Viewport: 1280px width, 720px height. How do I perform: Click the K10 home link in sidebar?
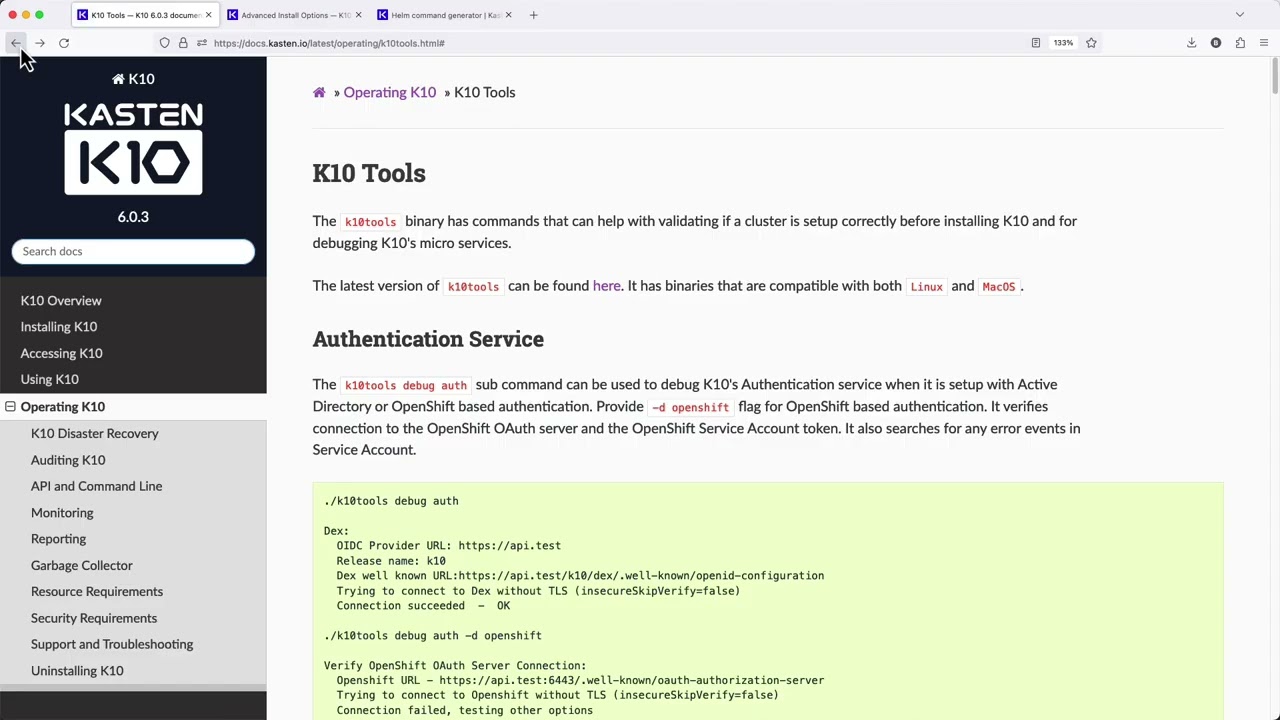[x=133, y=79]
